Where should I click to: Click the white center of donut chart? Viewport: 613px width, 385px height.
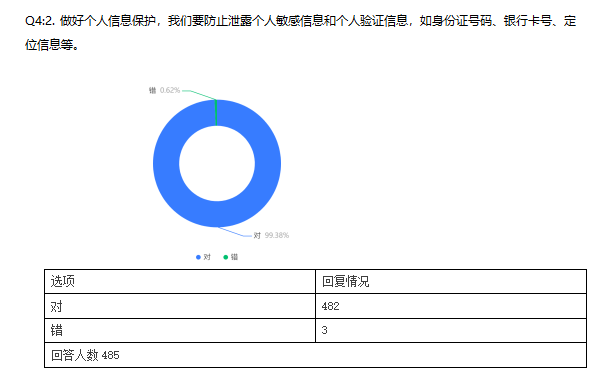[x=217, y=163]
